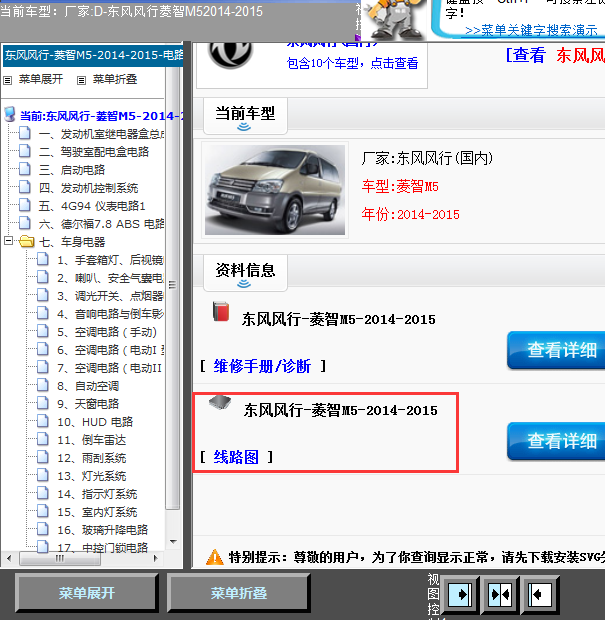The height and width of the screenshot is (620, 605).
Task: Click the page icon beside 12、雨刮系统
Action: [43, 457]
